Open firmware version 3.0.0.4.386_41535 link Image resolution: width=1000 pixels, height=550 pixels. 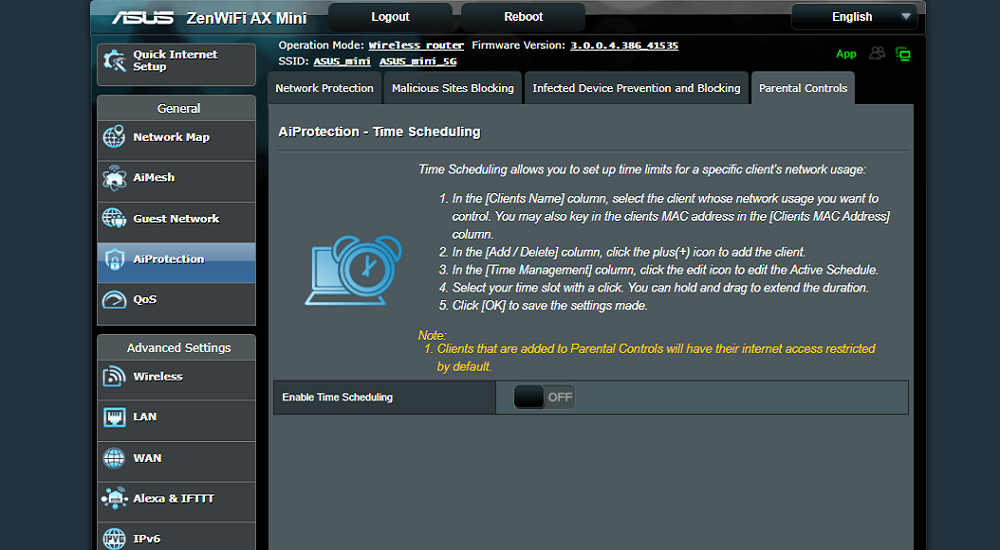pos(624,45)
